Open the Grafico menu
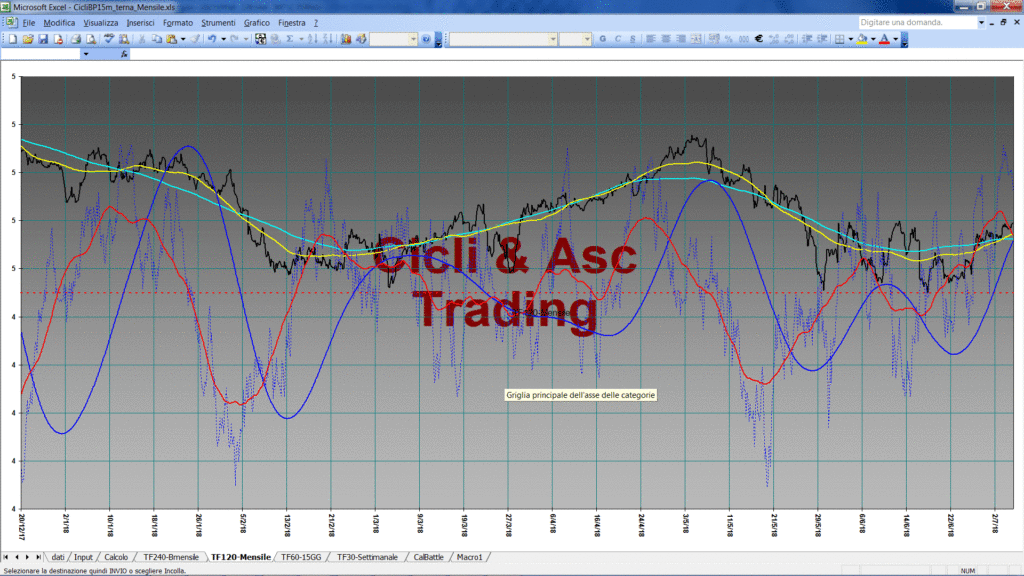The image size is (1024, 576). click(257, 23)
